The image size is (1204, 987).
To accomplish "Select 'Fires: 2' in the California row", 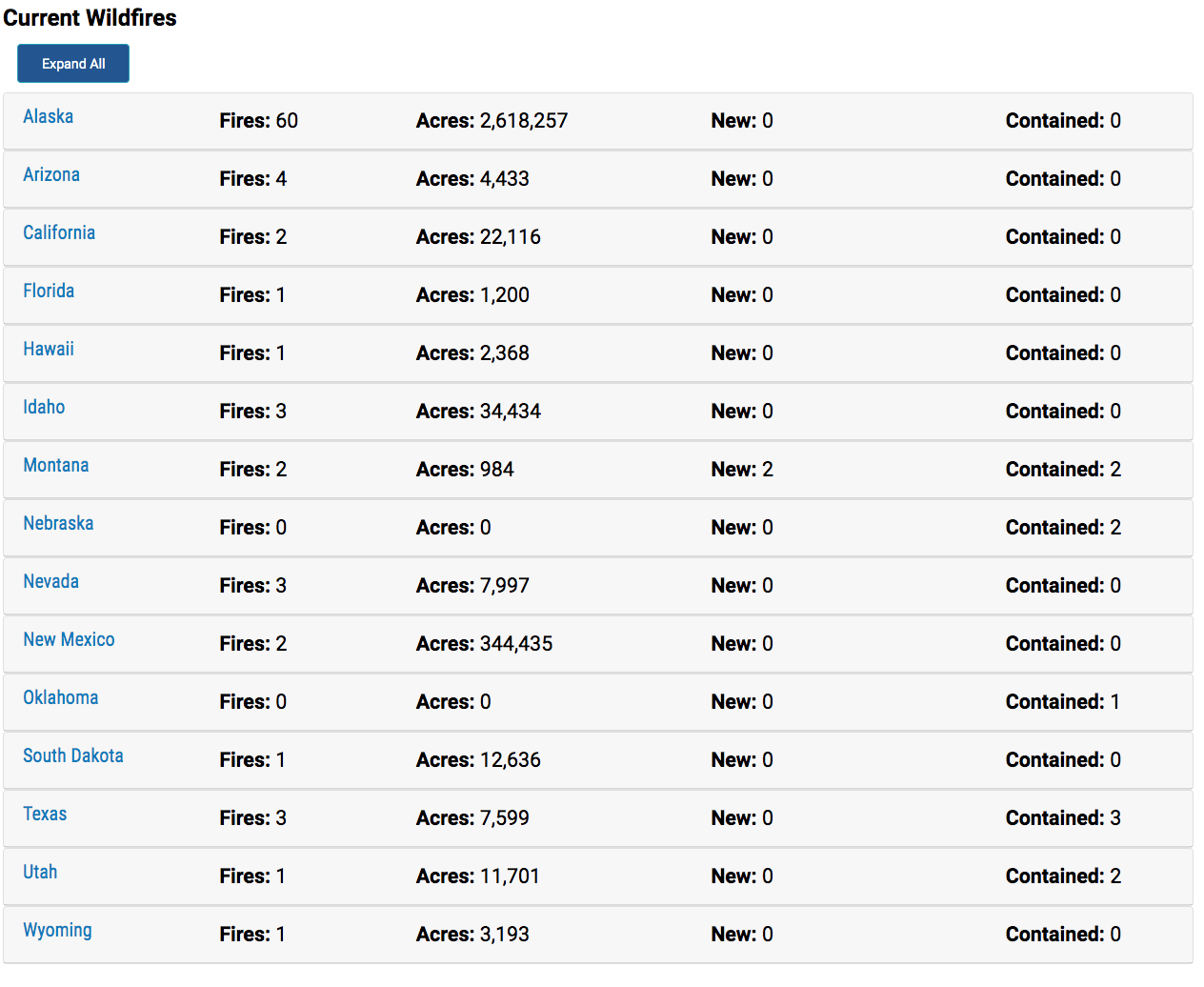I will point(253,237).
